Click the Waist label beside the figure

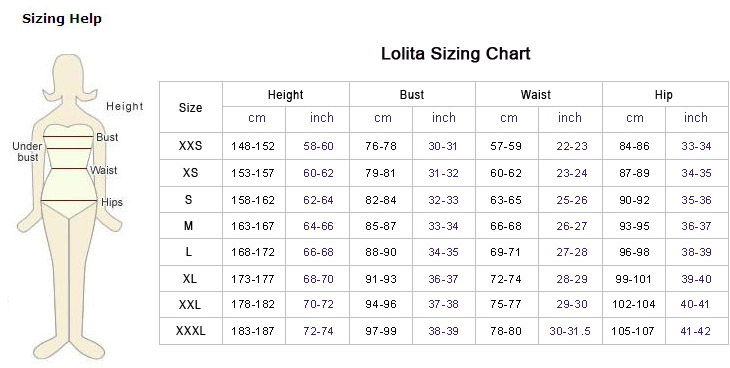tap(103, 170)
